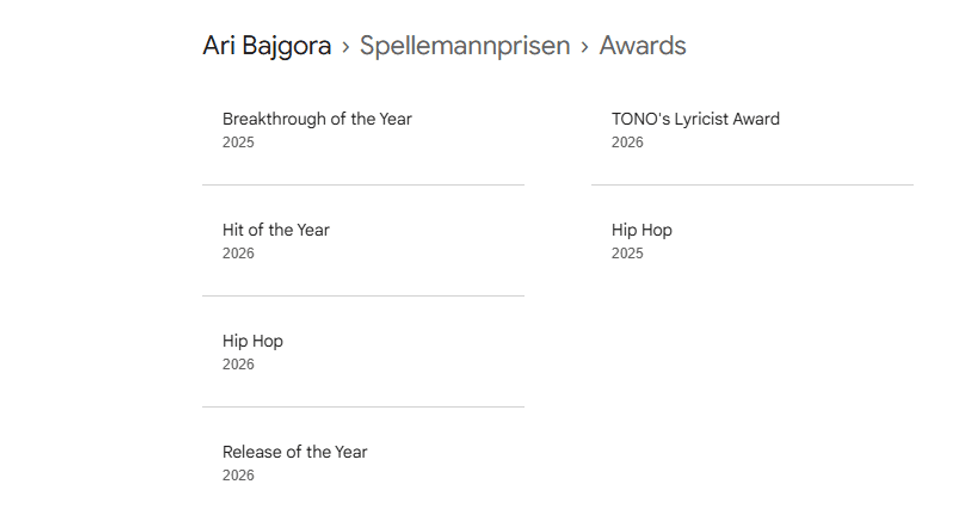Viewport: 980px width, 512px height.
Task: Click chevron between Ari Bajgora and Spellemannprisen
Action: point(346,47)
